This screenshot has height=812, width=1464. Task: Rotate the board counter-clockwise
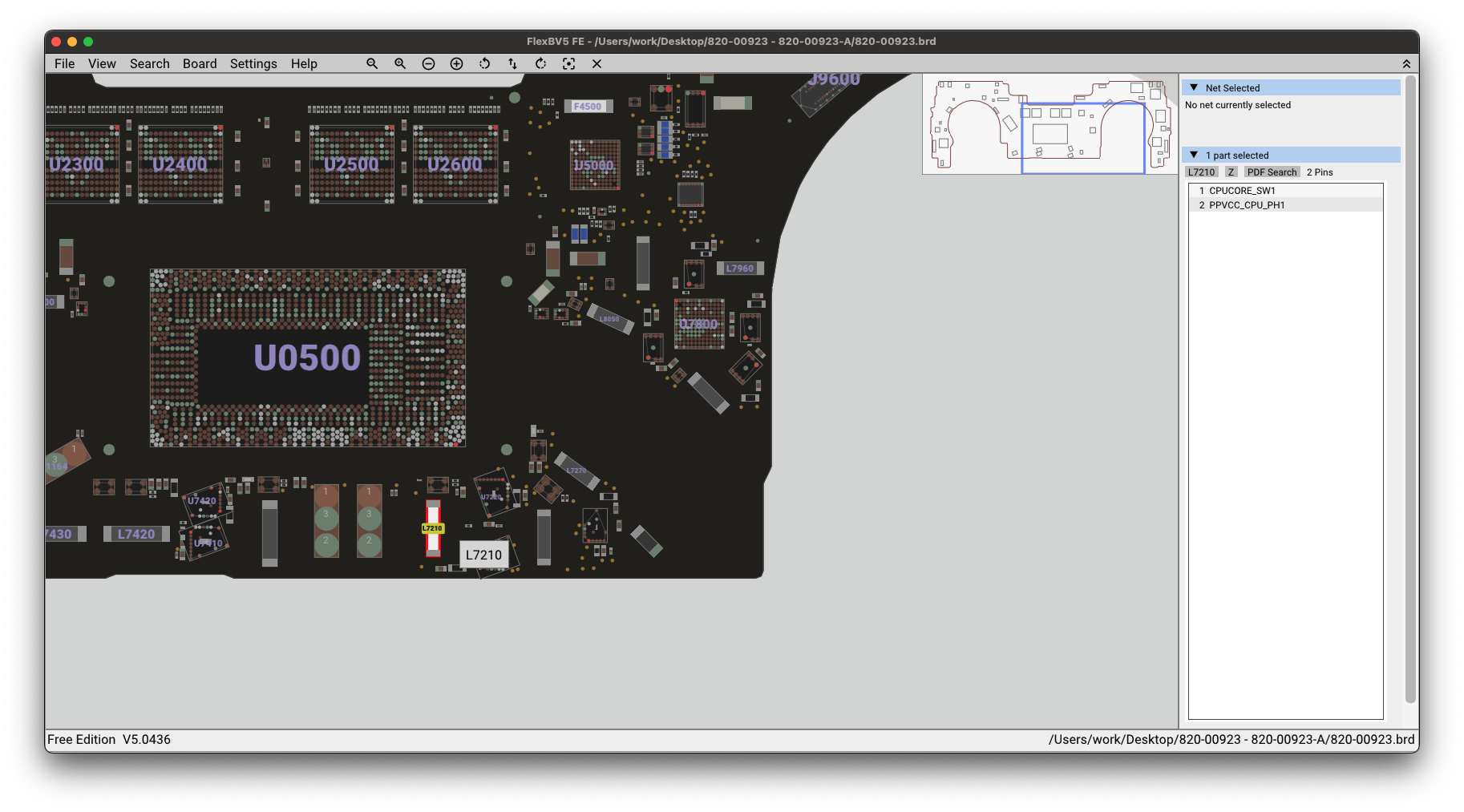click(484, 64)
